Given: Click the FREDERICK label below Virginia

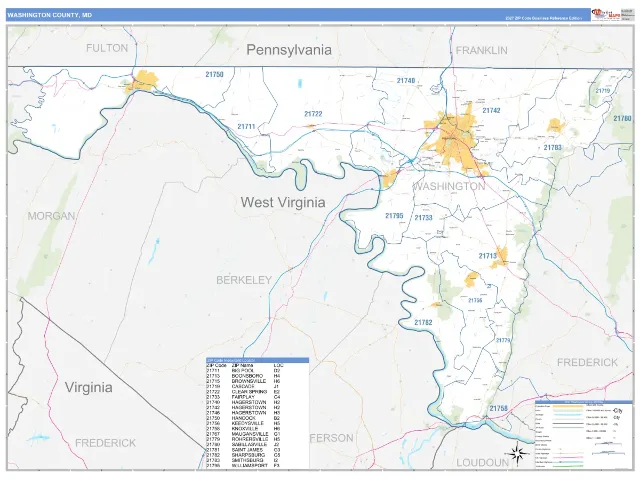Looking at the screenshot, I should pos(105,443).
